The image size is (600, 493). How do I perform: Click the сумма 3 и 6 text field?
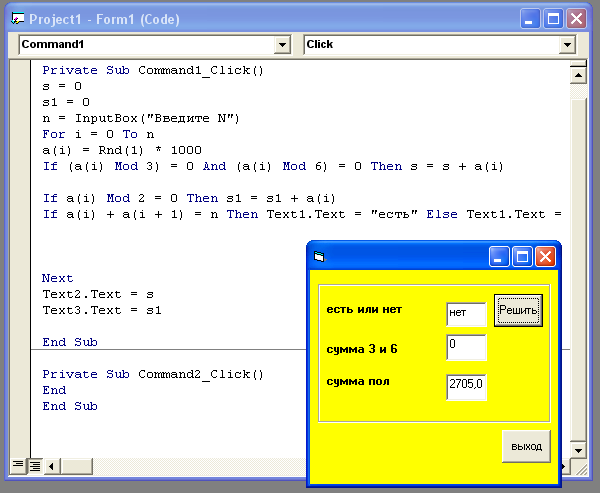[x=466, y=347]
